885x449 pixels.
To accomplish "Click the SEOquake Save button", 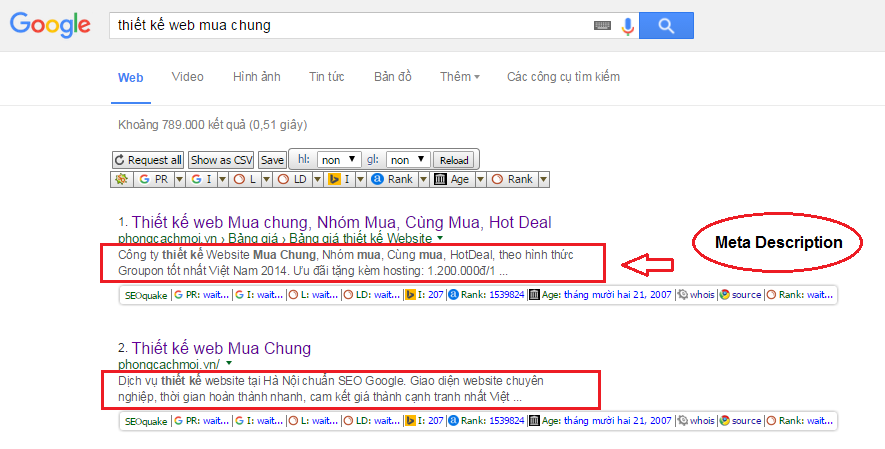I will pyautogui.click(x=272, y=160).
